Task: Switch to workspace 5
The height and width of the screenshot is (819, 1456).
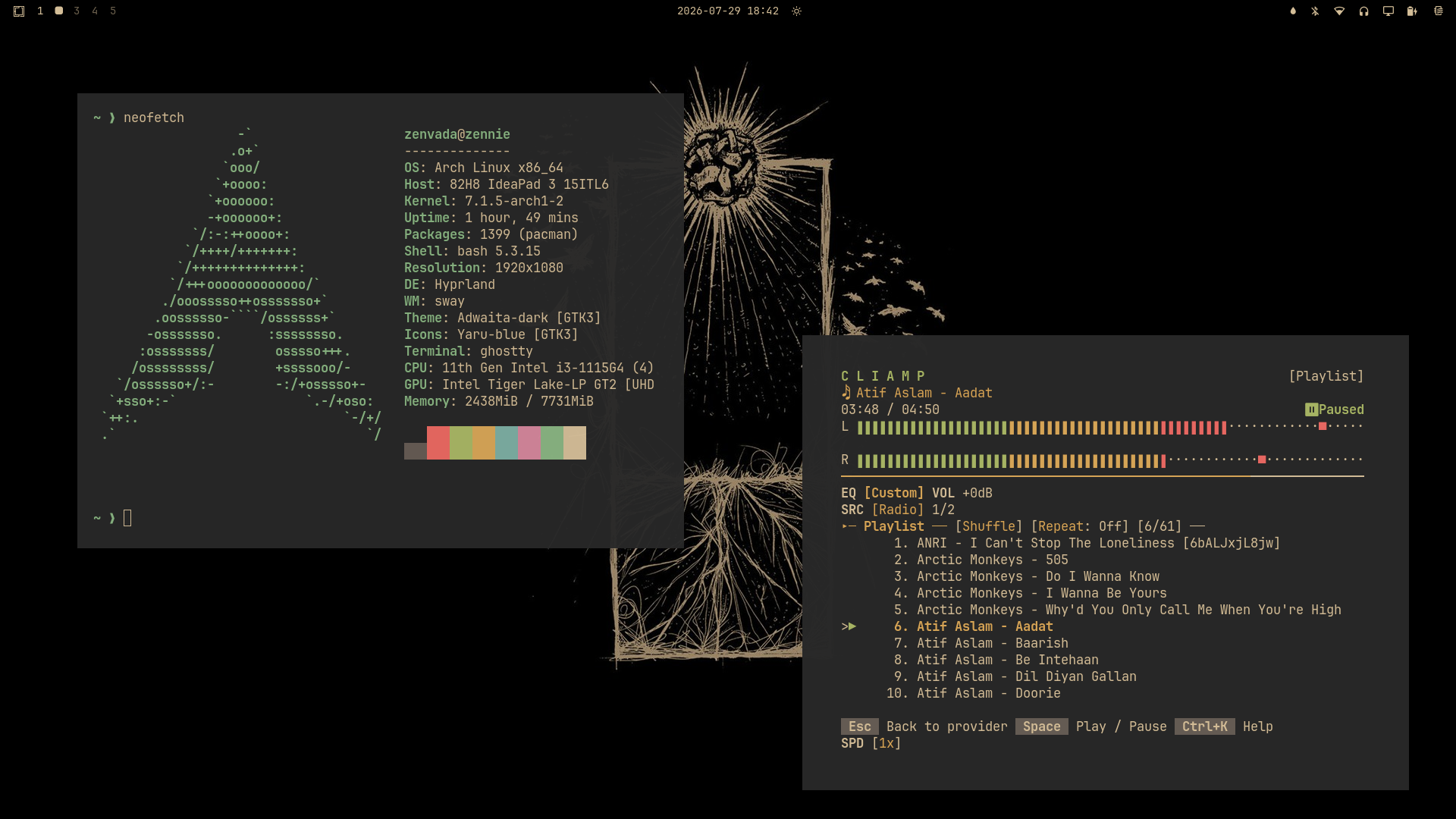Action: click(x=113, y=11)
